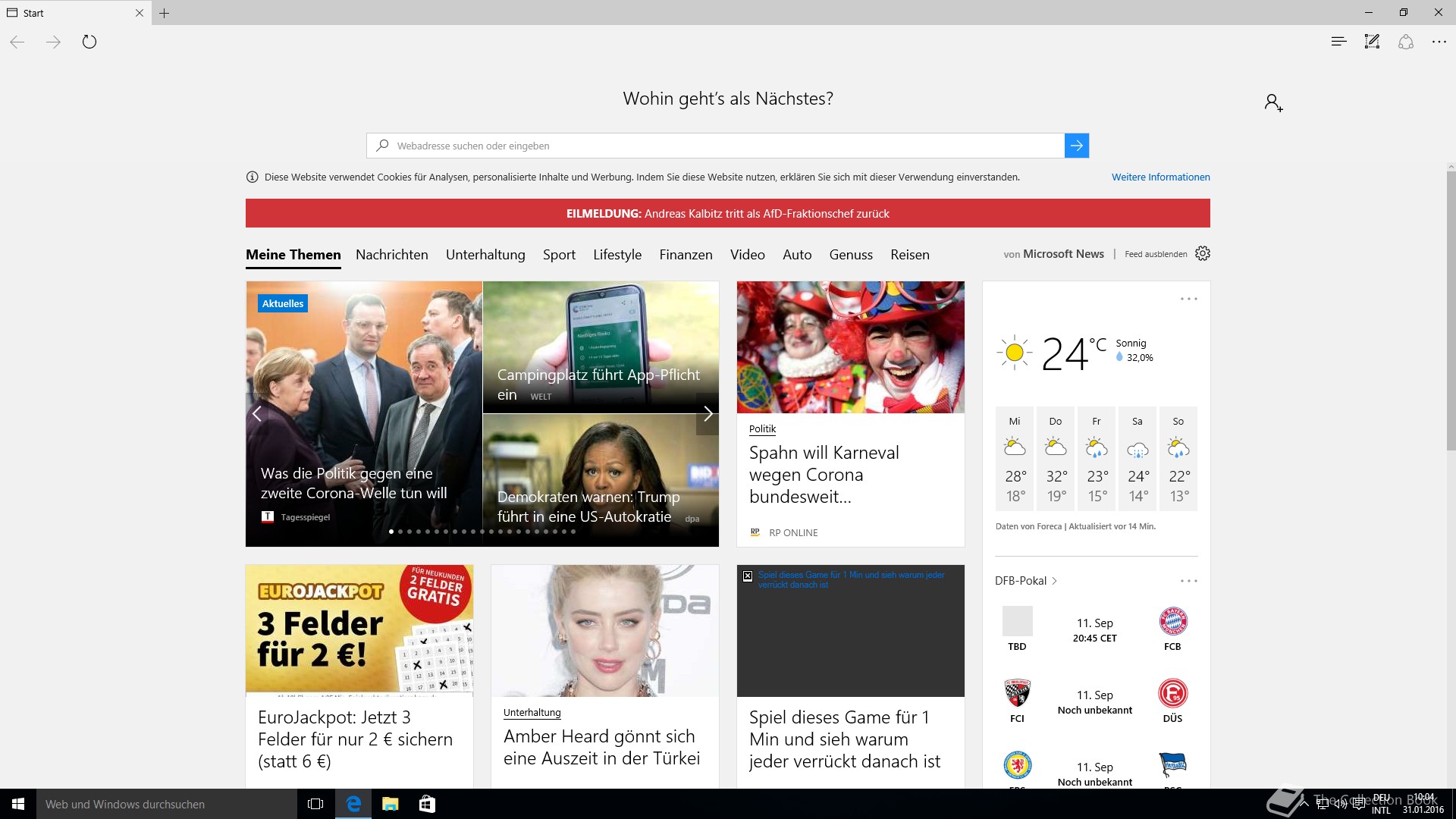The height and width of the screenshot is (819, 1456).
Task: Open the Lifestyle tab
Action: coord(617,255)
